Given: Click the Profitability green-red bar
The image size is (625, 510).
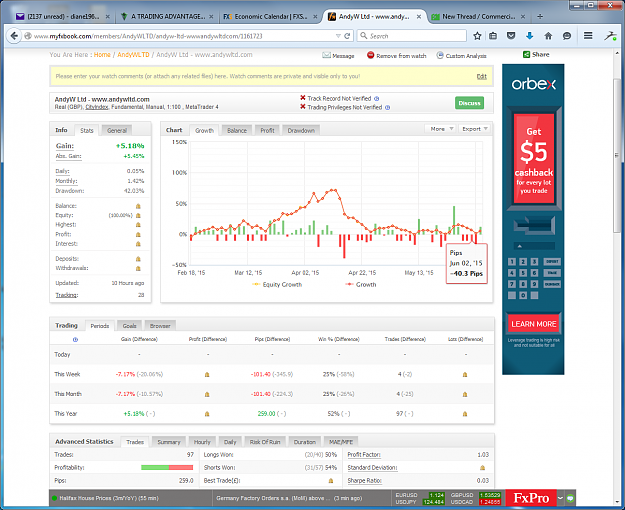Looking at the screenshot, I should [x=167, y=467].
